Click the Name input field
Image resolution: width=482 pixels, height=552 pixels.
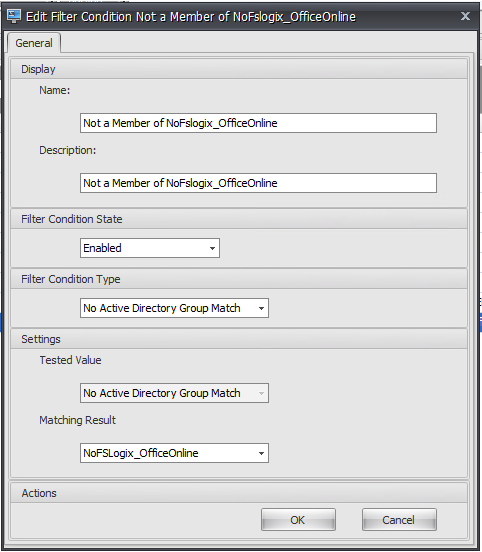[x=258, y=123]
